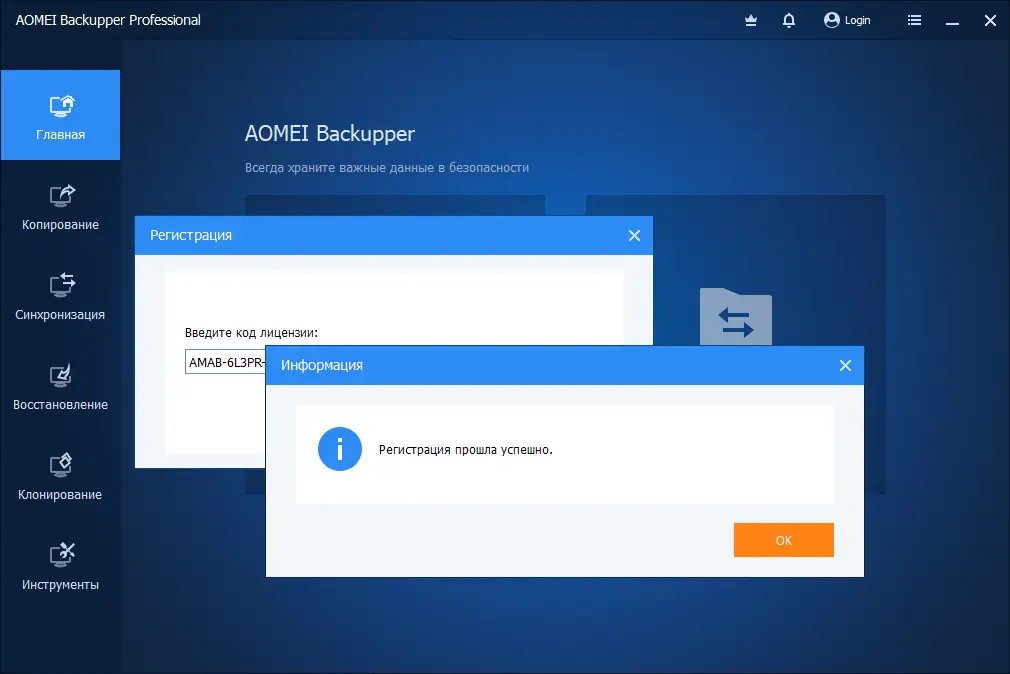Open the Инструменты tools tab
1010x674 pixels.
(60, 566)
